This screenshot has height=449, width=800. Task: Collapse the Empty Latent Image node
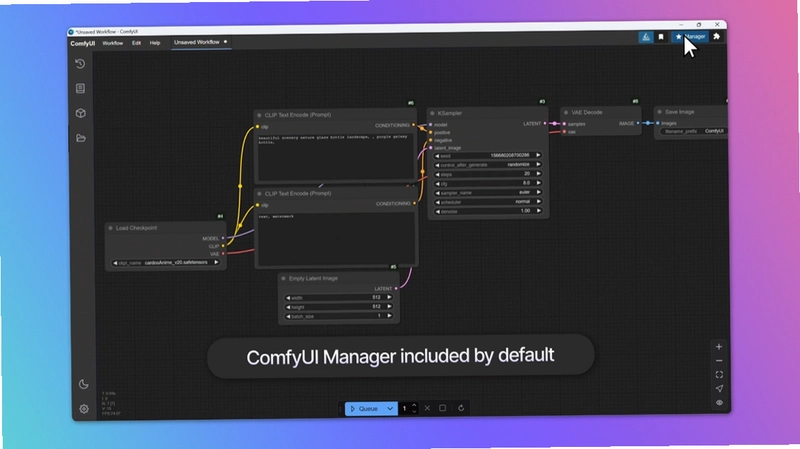point(284,279)
